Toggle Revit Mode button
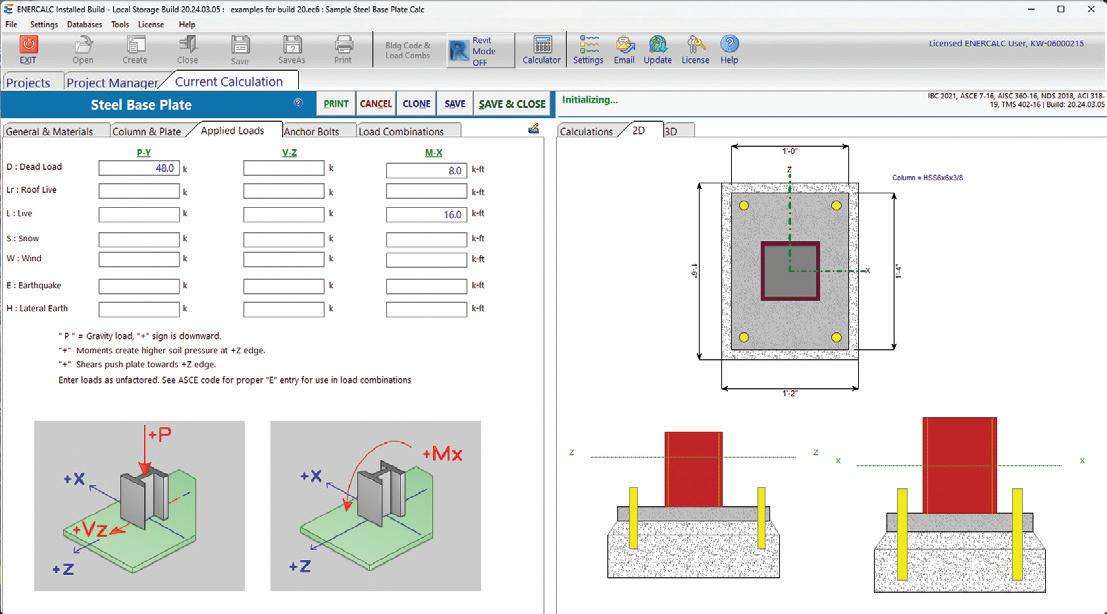Image resolution: width=1107 pixels, height=614 pixels. 480,51
